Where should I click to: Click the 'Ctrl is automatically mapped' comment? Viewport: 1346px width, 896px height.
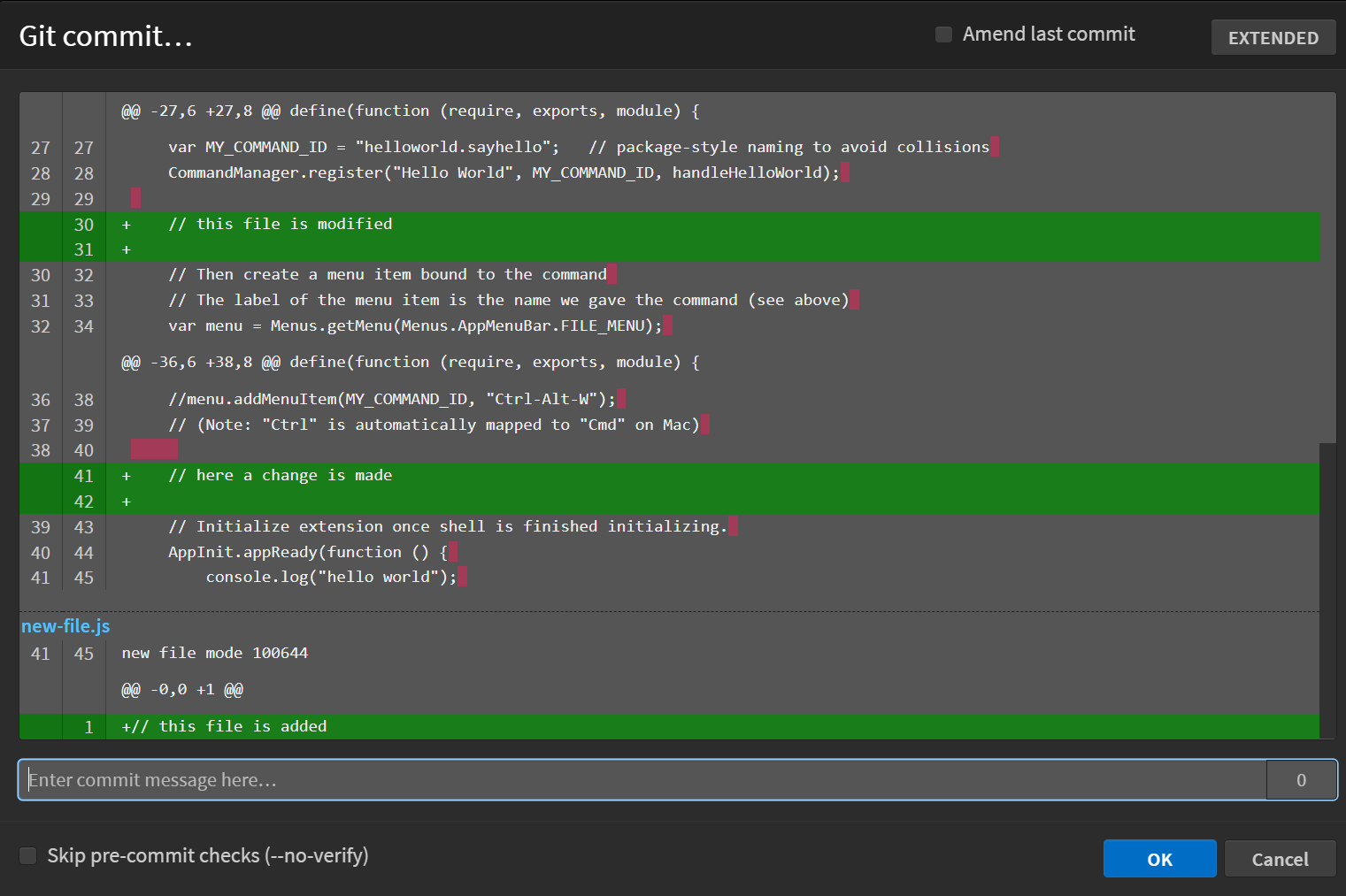(434, 425)
